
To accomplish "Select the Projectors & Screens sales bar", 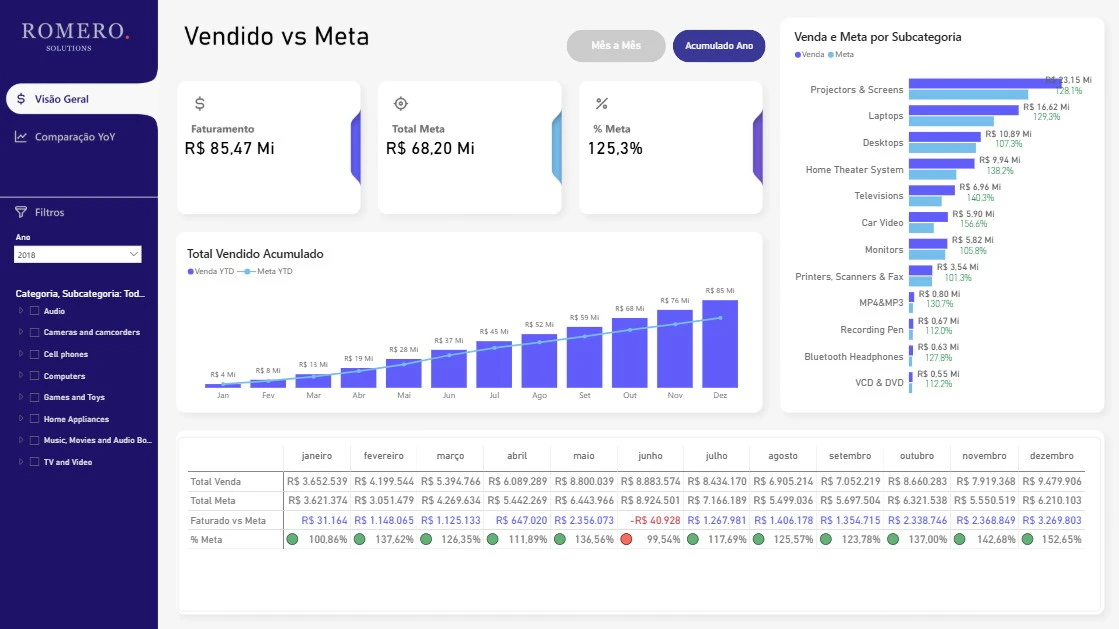I will tap(986, 84).
